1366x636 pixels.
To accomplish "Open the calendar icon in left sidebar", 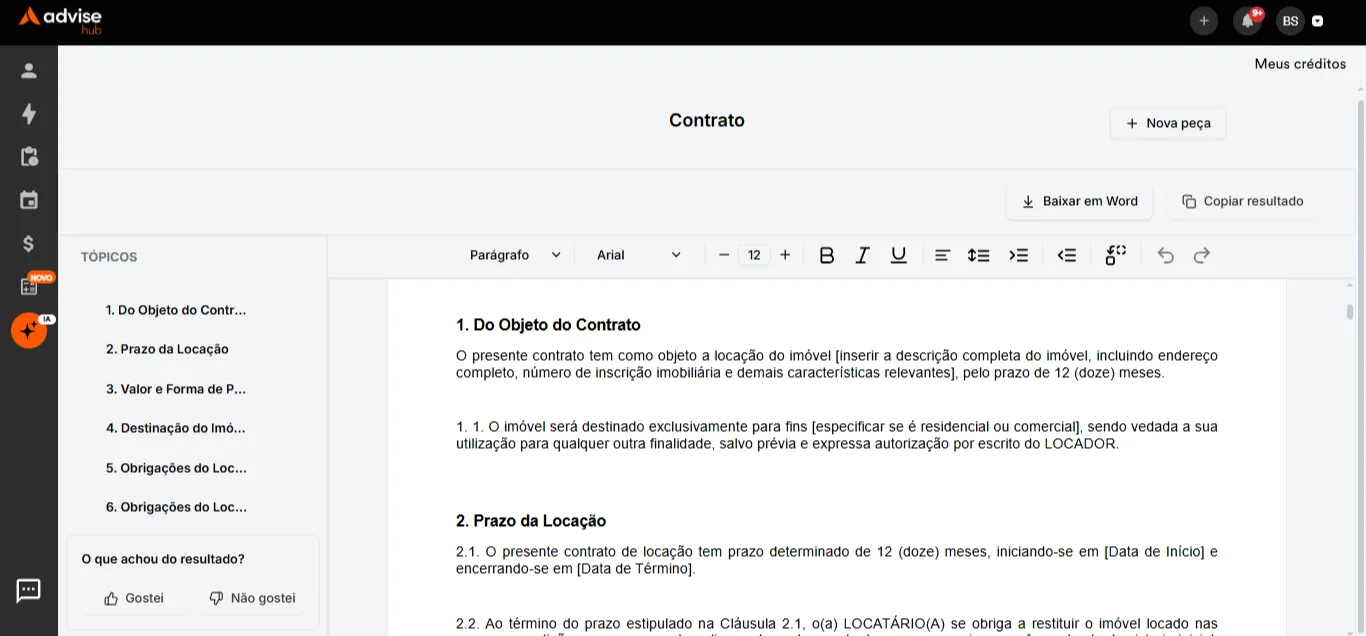I will coord(29,200).
